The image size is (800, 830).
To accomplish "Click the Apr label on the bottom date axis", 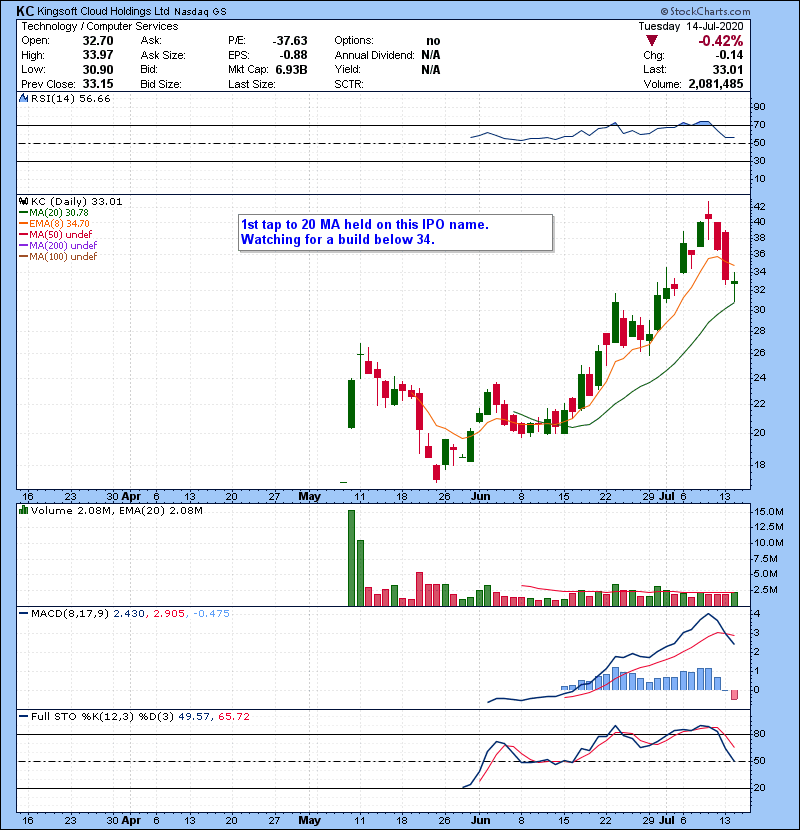I will [131, 820].
